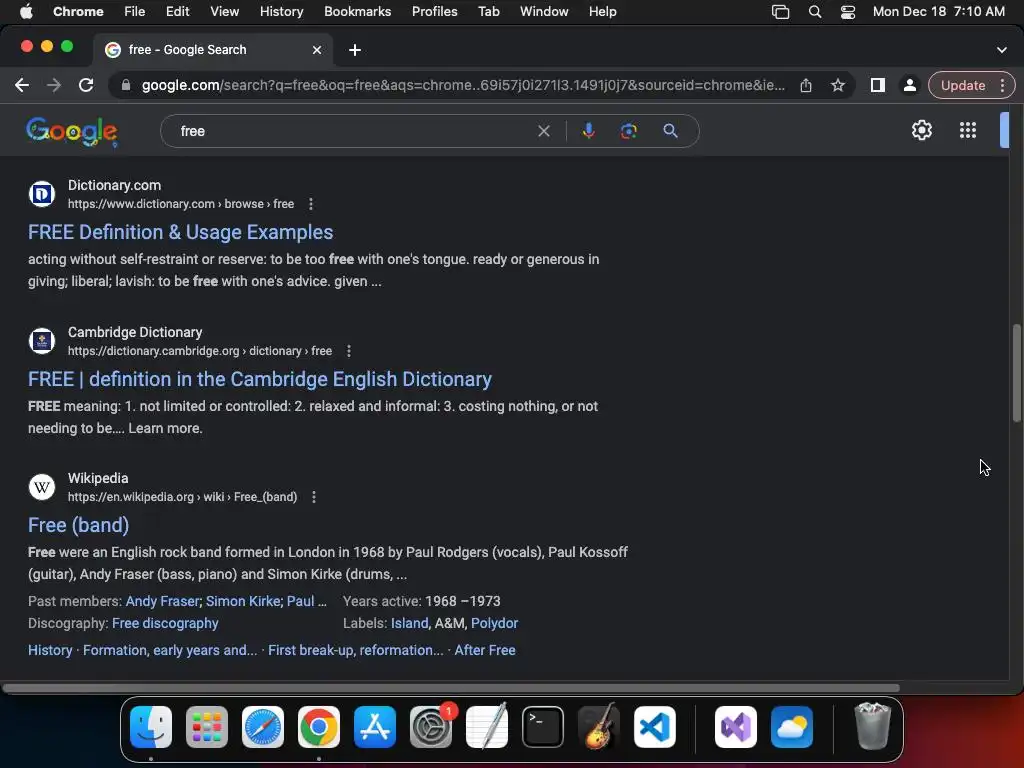The height and width of the screenshot is (768, 1024).
Task: Open the Window menu
Action: (544, 11)
